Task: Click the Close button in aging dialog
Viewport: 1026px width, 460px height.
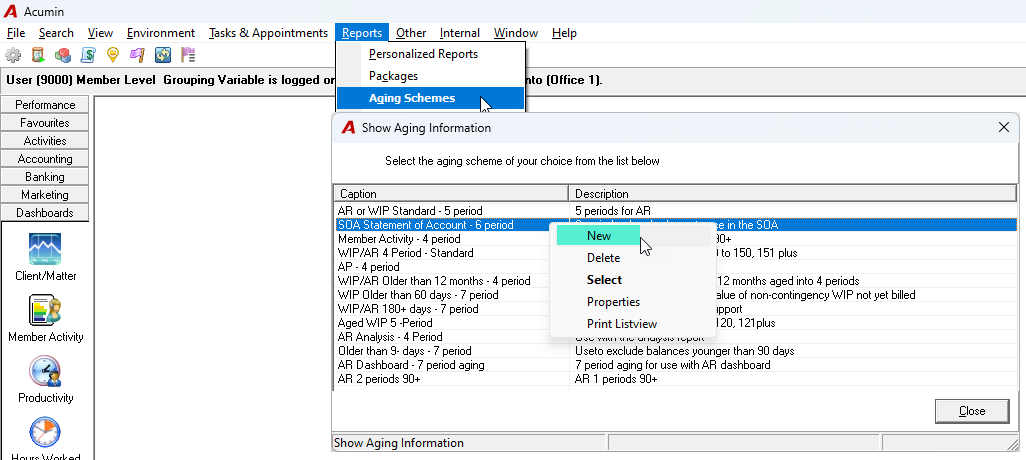Action: (972, 411)
